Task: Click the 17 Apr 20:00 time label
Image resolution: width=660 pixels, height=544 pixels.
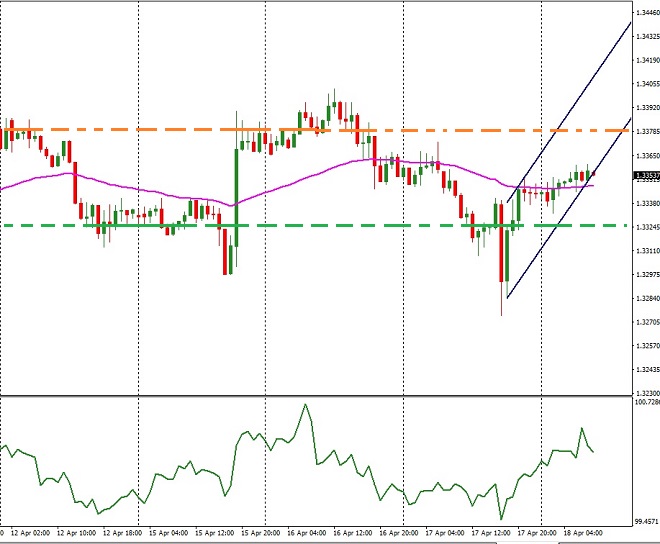Action: [x=537, y=533]
